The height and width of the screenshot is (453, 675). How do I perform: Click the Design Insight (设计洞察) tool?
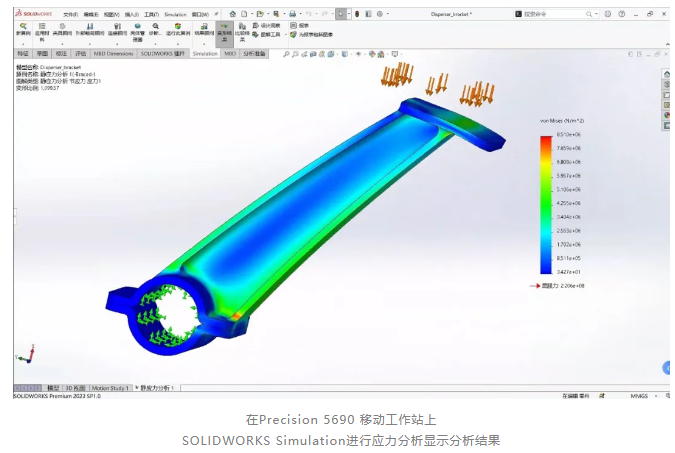pos(266,25)
